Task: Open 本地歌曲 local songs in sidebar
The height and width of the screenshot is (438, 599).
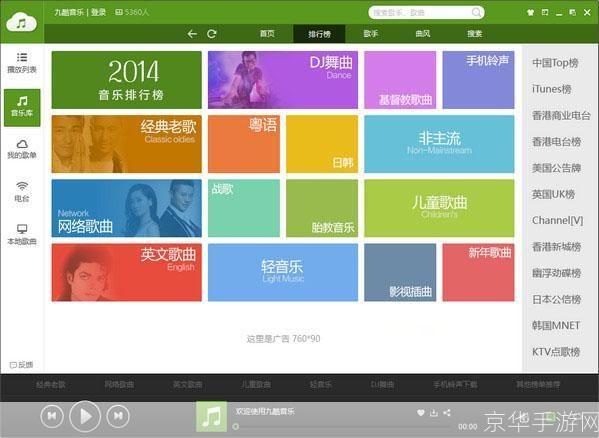Action: [x=22, y=235]
